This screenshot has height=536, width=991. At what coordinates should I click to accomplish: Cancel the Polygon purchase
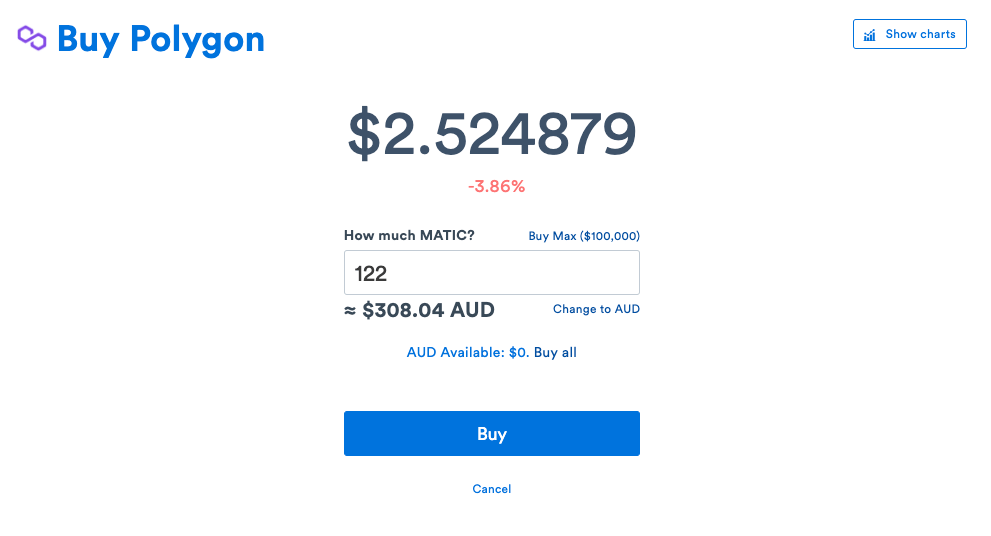tap(492, 489)
